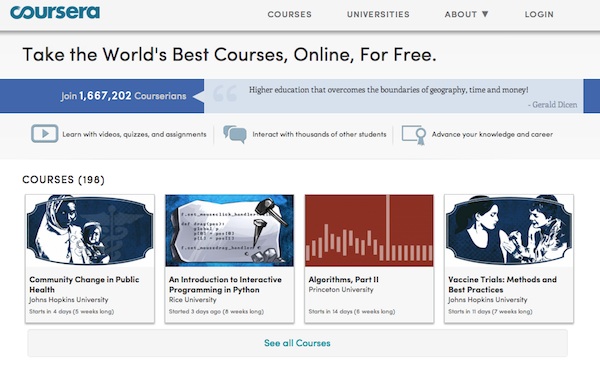
Task: Open Community Change in Public Health thumbnail
Action: point(90,230)
